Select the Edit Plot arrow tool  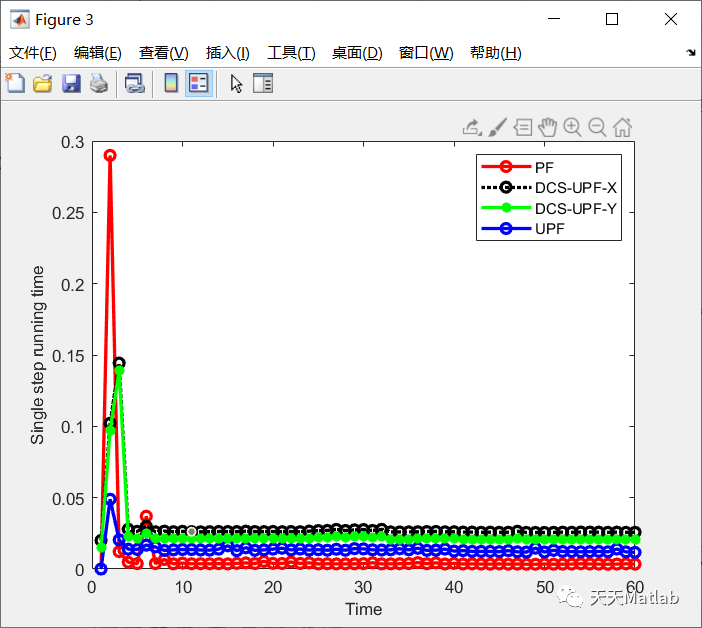point(236,84)
